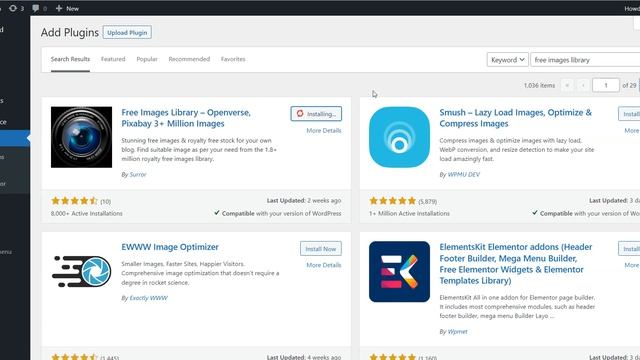Image resolution: width=640 pixels, height=360 pixels.
Task: Click Install button for Smush plugin
Action: 630,114
